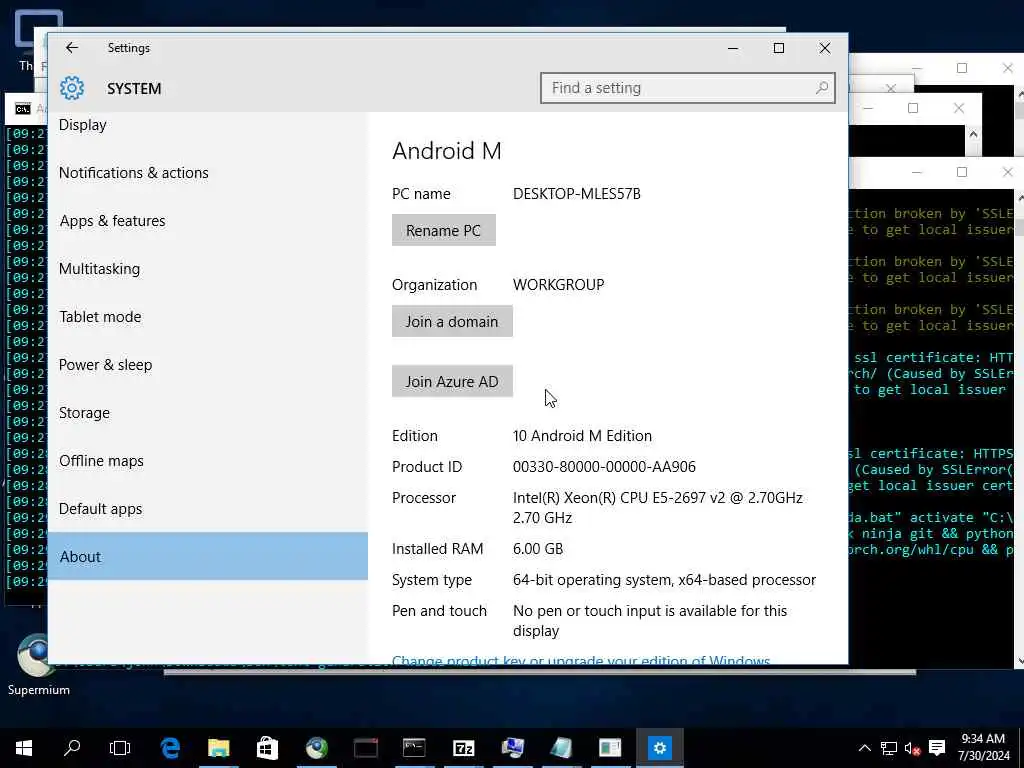Click the Settings gear taskbar icon
This screenshot has width=1024, height=768.
(x=660, y=748)
